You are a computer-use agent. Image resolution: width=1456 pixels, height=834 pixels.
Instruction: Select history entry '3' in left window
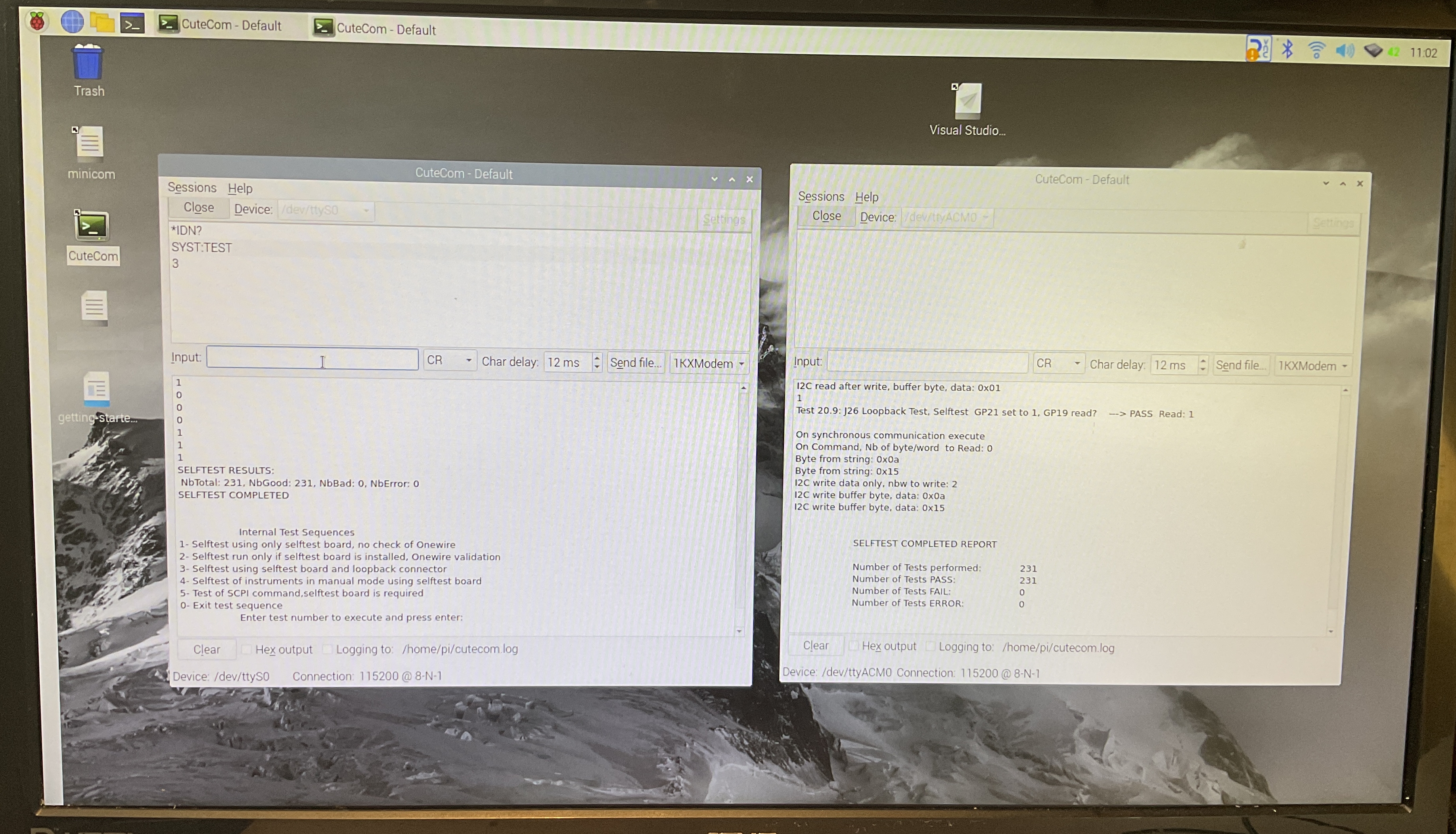(x=175, y=263)
